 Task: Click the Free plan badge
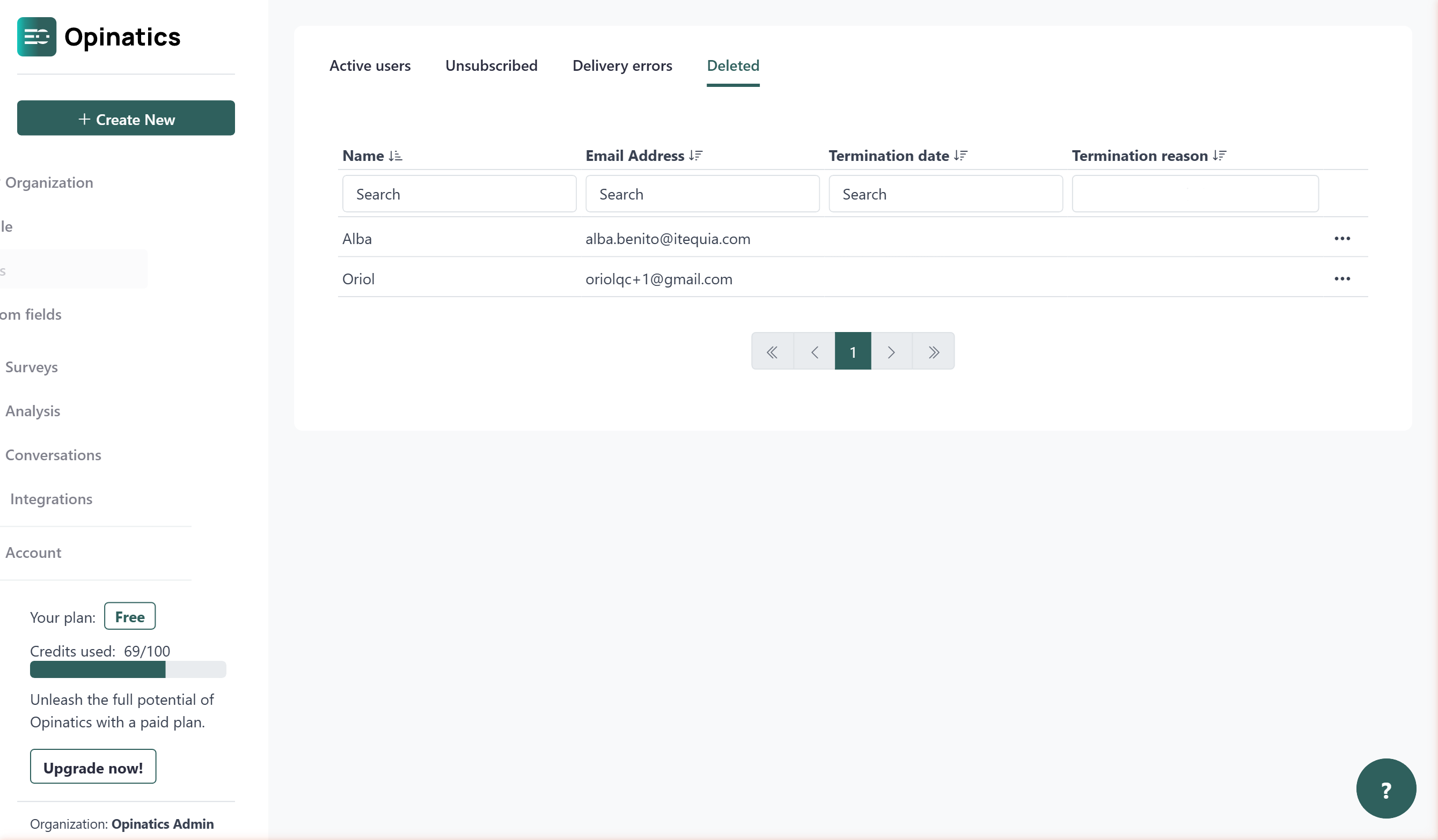[129, 616]
